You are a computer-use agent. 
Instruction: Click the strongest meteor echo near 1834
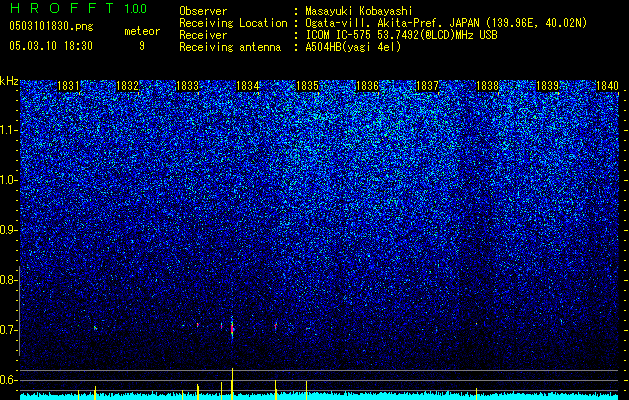(232, 328)
